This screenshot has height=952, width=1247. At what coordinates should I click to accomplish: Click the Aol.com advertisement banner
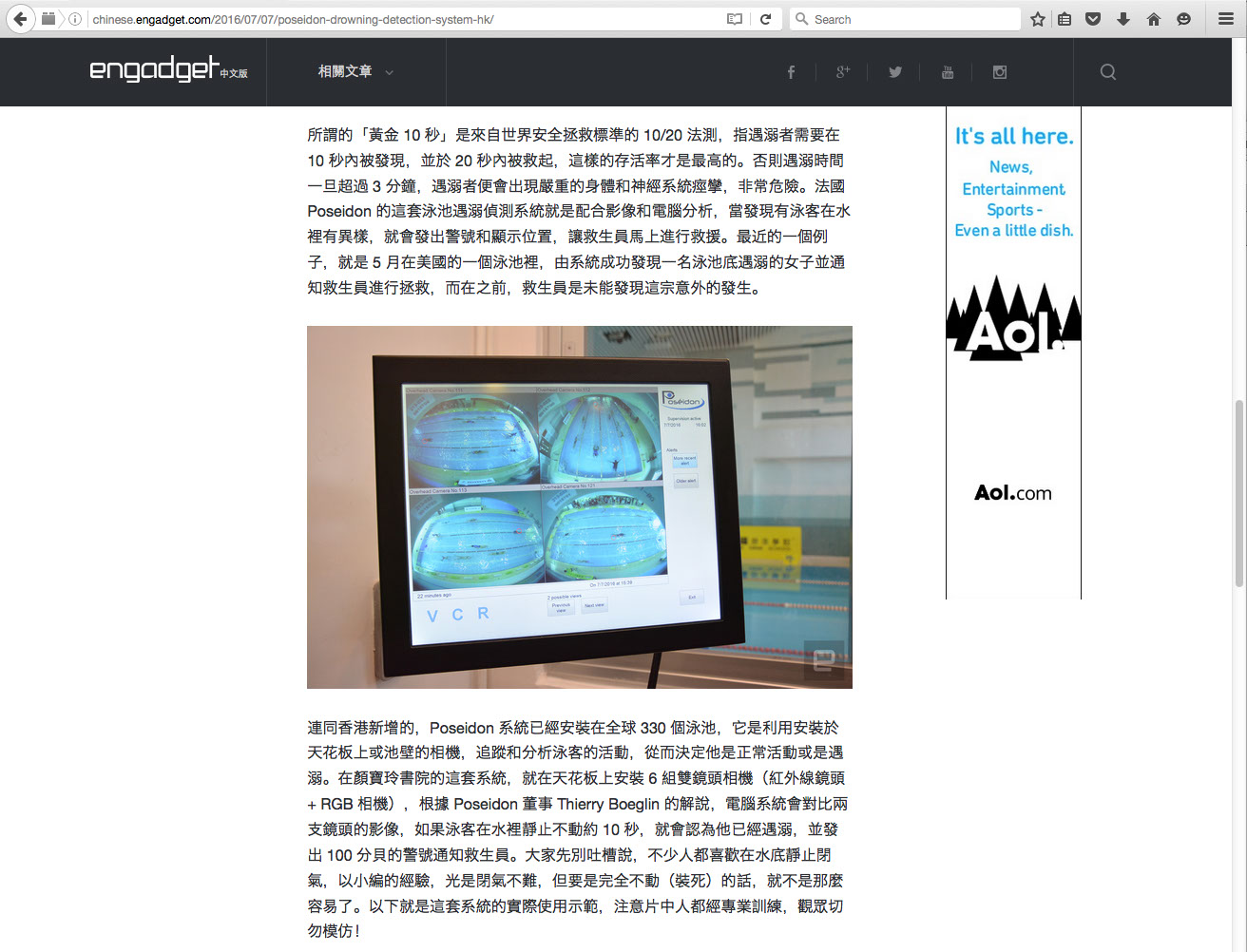pos(1013,352)
